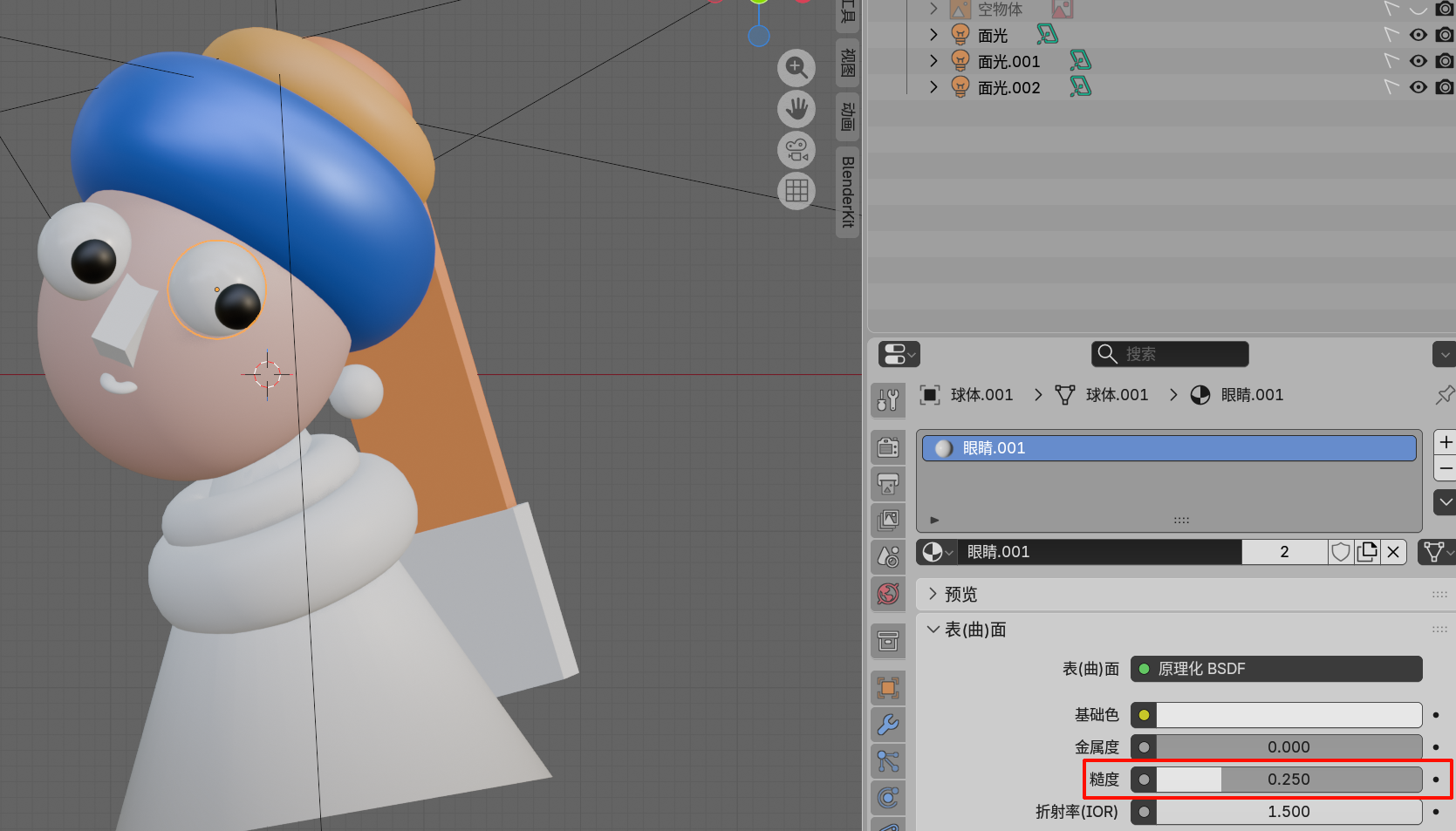1456x831 pixels.
Task: Toggle selectability arrow for 面光.002
Action: (1391, 87)
